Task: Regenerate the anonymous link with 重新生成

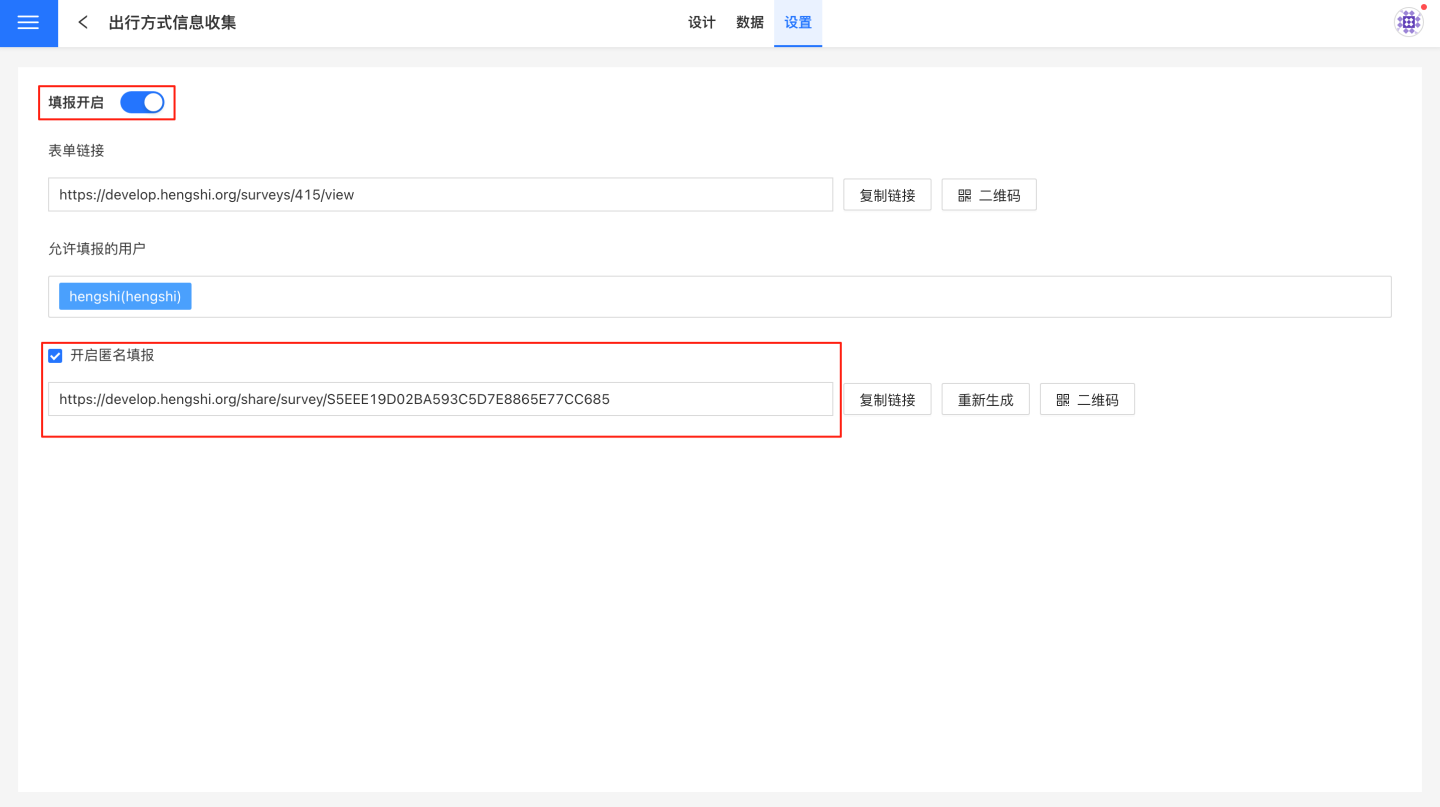Action: (985, 400)
